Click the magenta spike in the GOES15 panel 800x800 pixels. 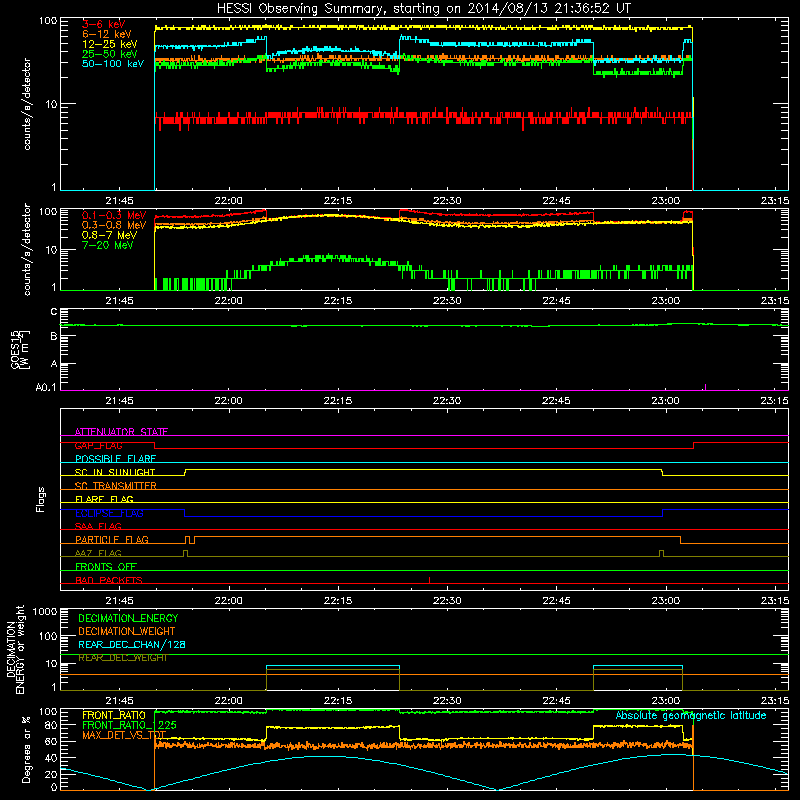[x=705, y=387]
